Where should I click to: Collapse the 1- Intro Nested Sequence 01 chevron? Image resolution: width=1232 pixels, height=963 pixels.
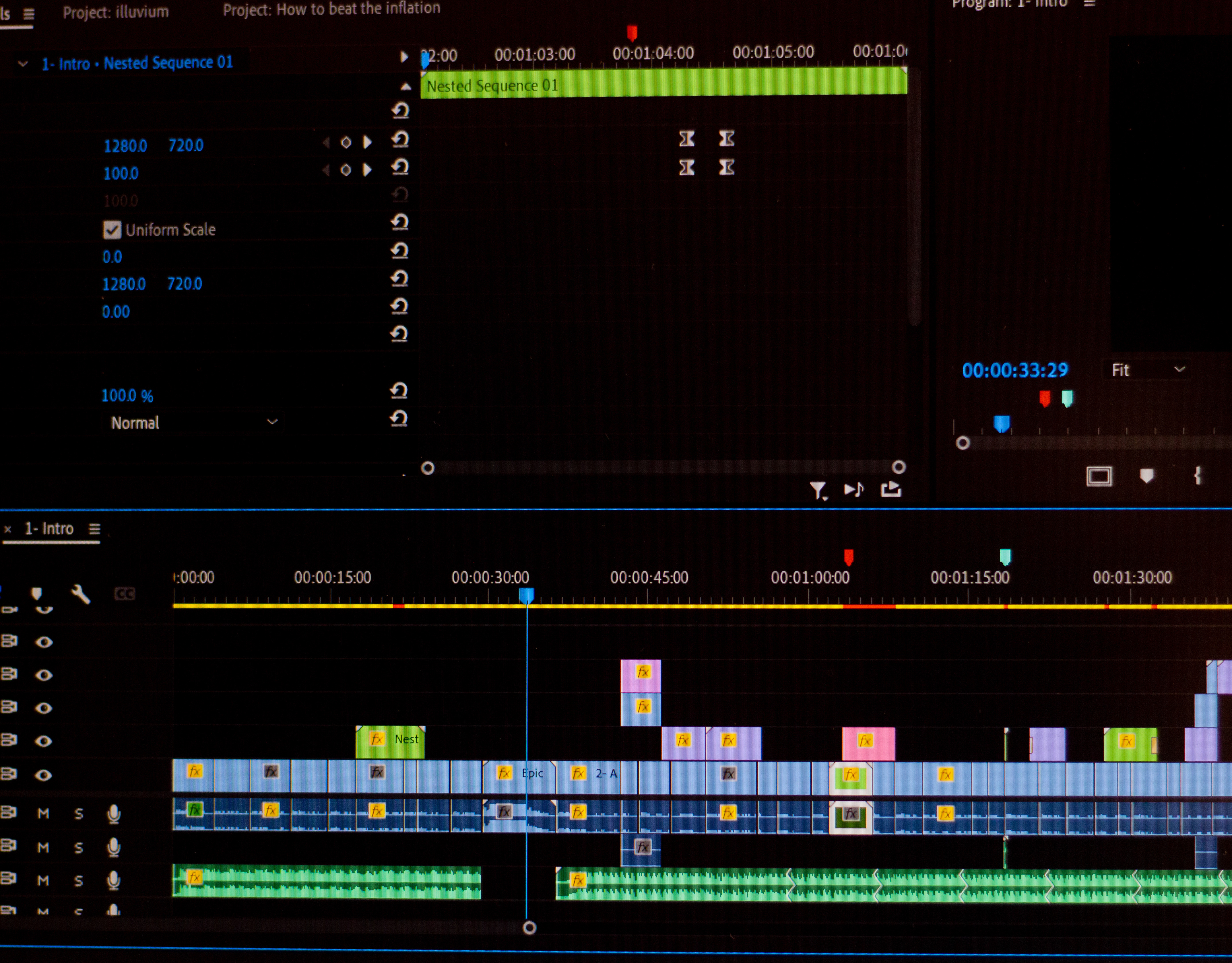(23, 64)
